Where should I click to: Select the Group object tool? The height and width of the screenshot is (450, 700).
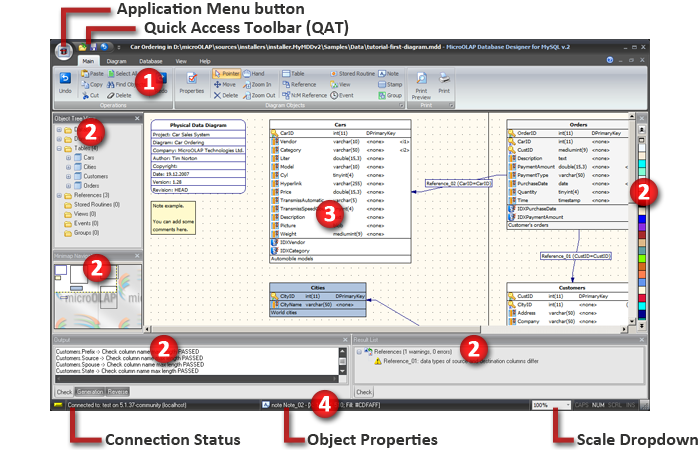coord(390,95)
